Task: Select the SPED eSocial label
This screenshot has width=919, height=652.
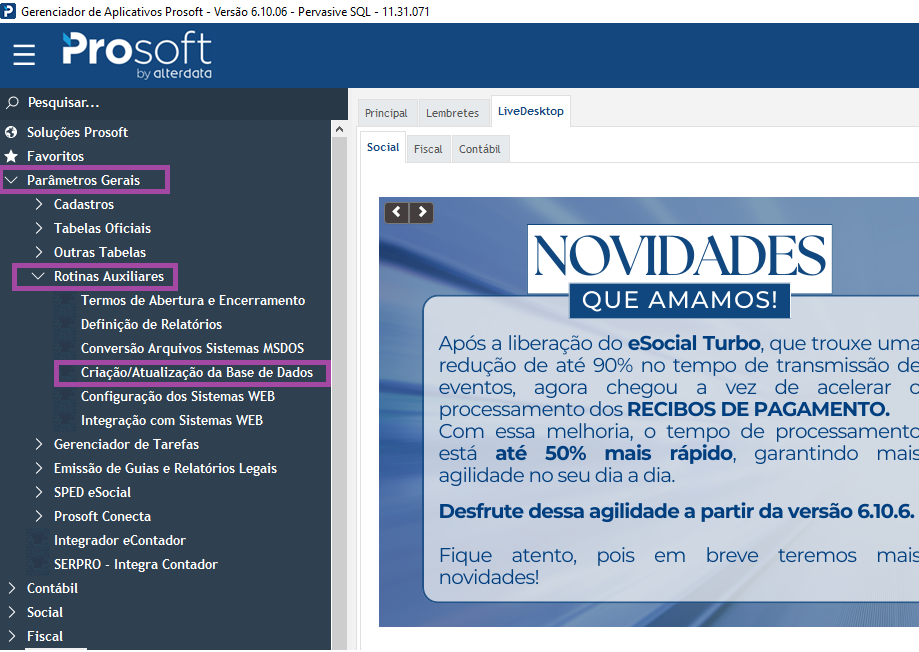Action: click(92, 493)
